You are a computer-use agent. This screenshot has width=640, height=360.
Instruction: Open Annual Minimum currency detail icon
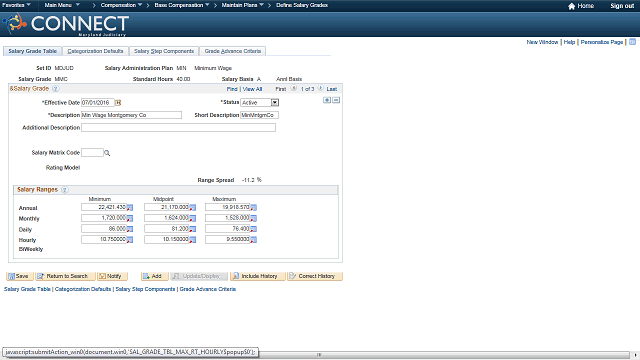(130, 208)
